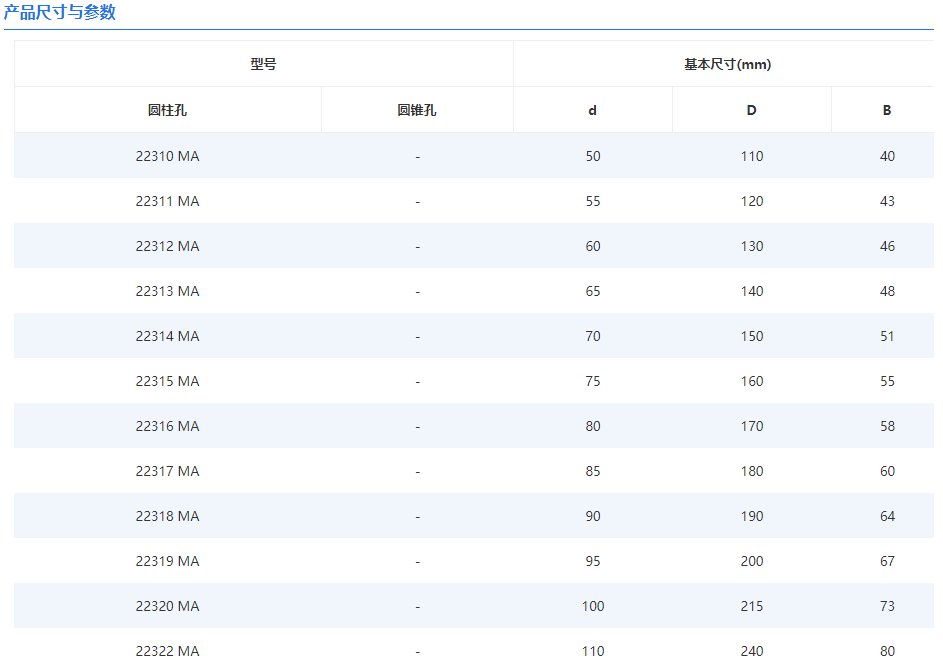
Task: Click the 产品尺寸与参数 section heading
Action: click(x=60, y=12)
